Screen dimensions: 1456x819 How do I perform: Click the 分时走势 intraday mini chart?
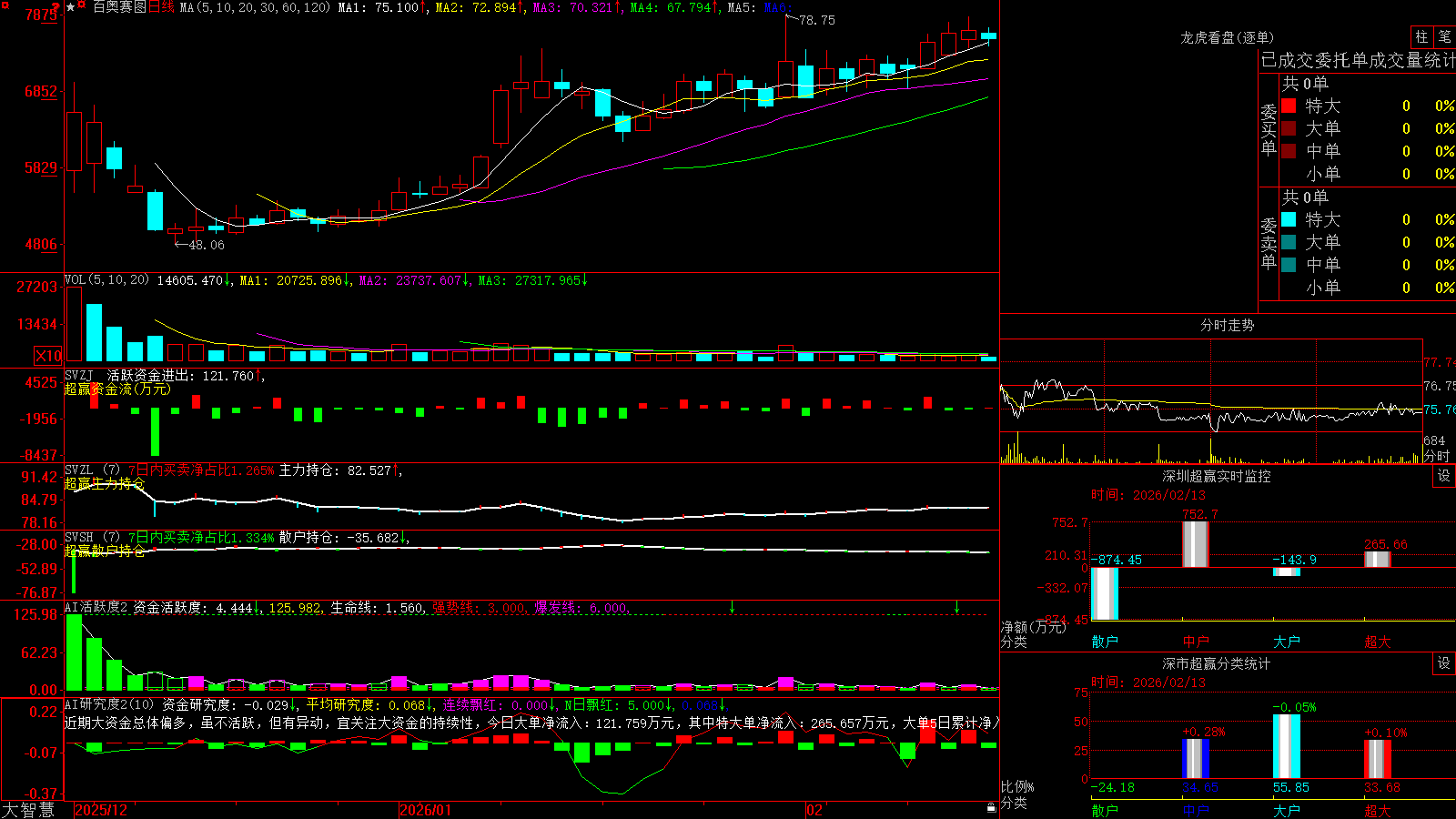pyautogui.click(x=1210, y=401)
